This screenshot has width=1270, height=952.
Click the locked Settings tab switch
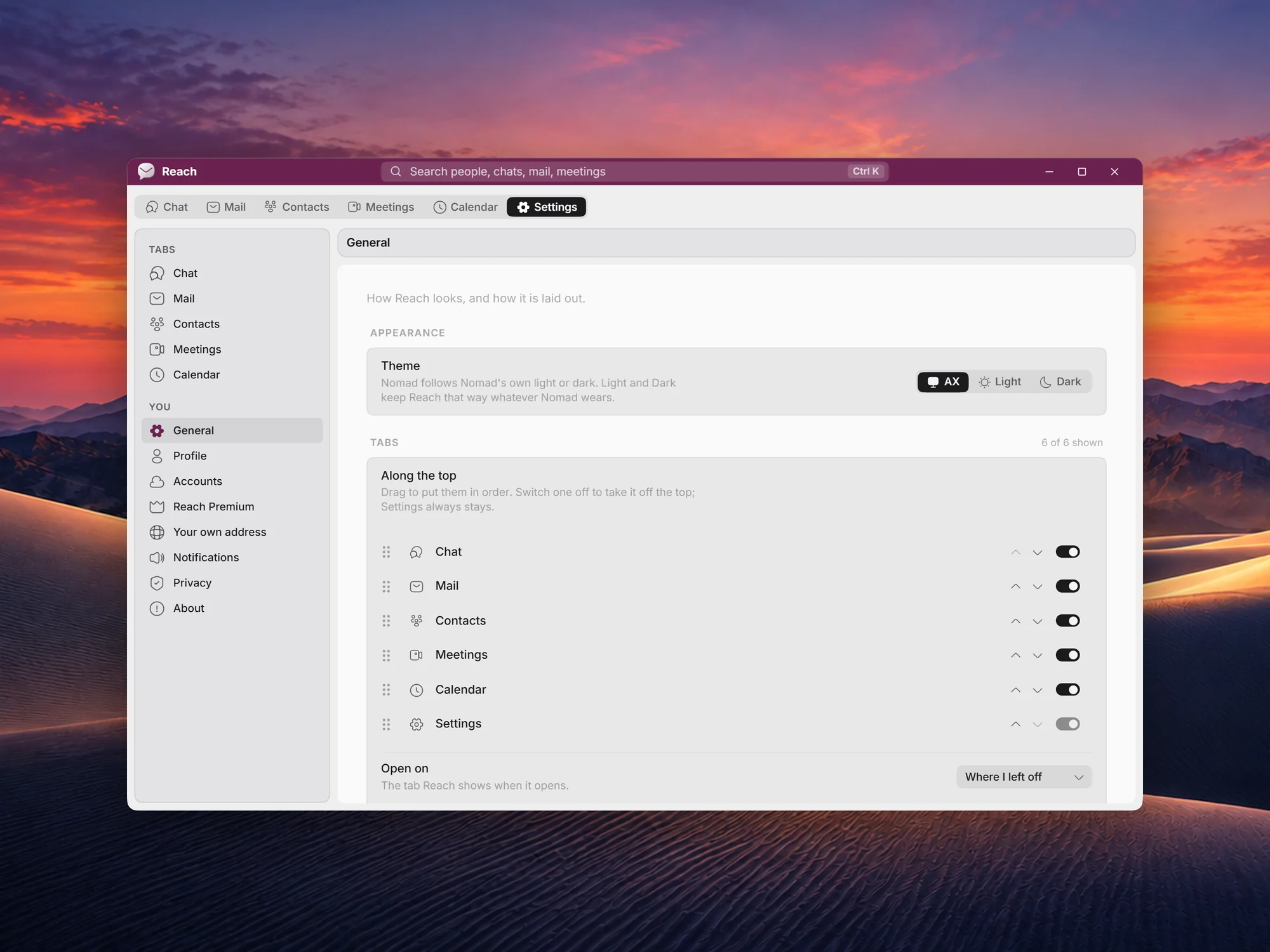pos(1067,724)
